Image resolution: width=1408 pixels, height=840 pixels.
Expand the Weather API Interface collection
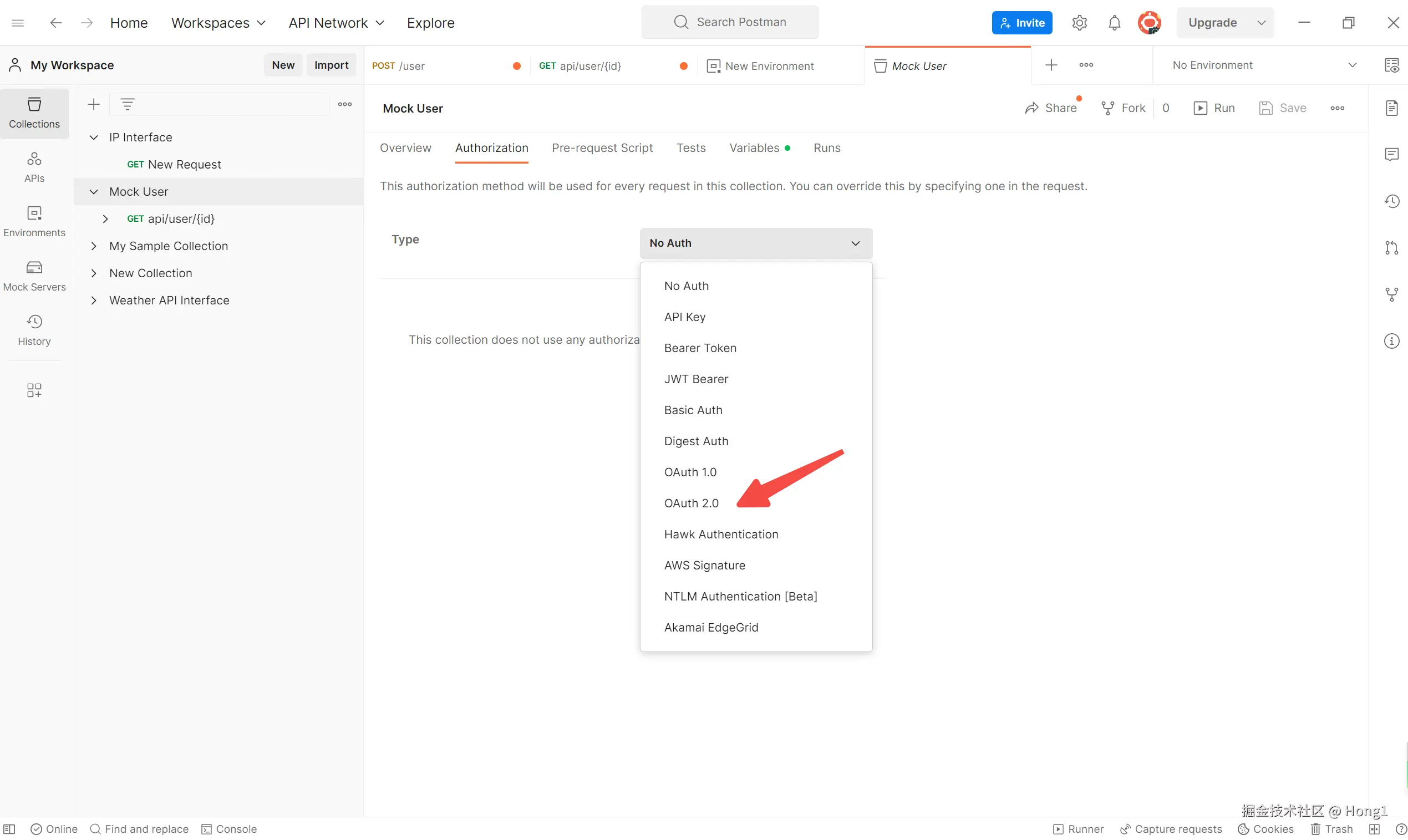point(94,301)
